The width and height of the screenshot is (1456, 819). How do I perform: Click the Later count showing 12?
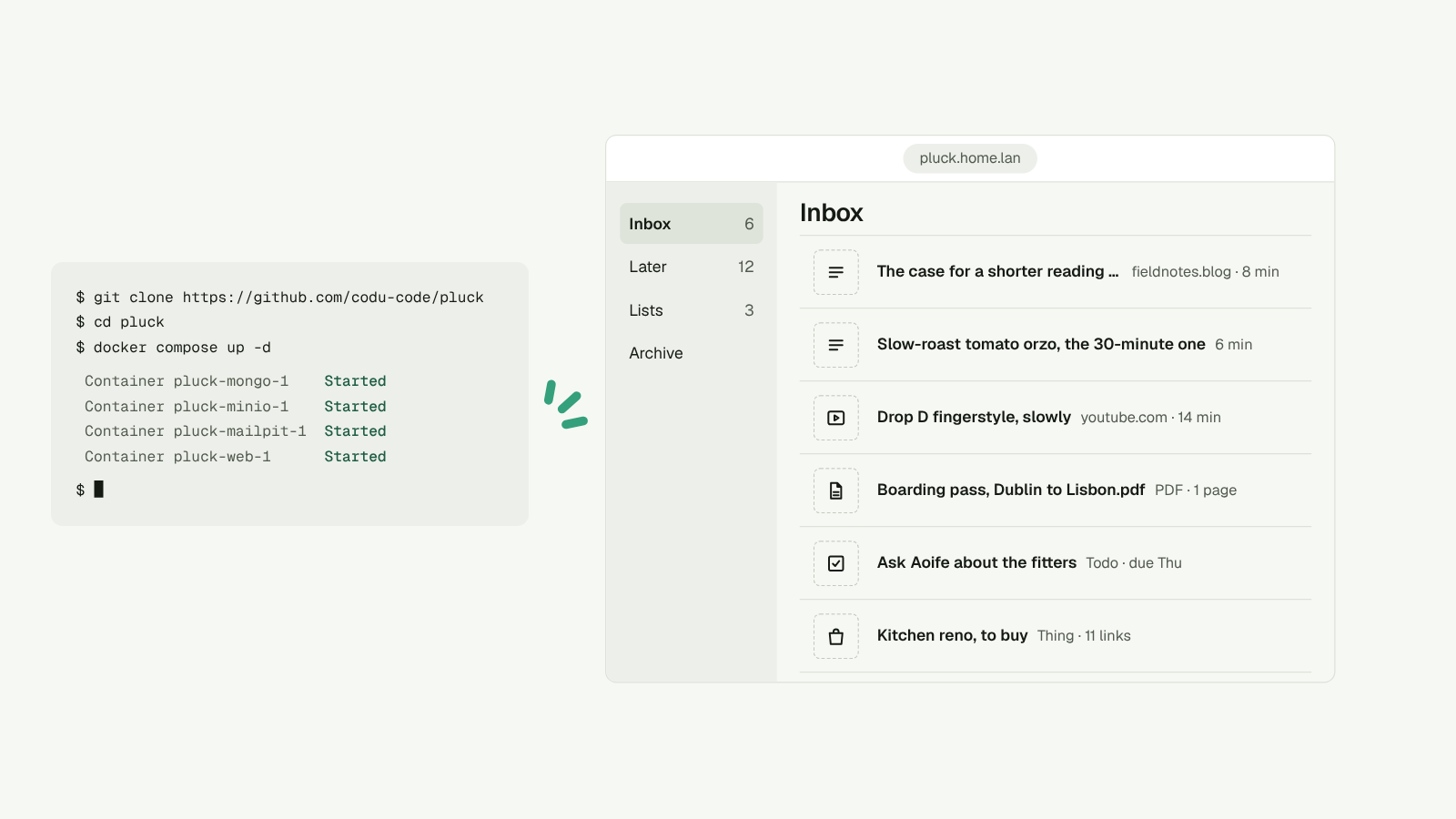point(745,267)
